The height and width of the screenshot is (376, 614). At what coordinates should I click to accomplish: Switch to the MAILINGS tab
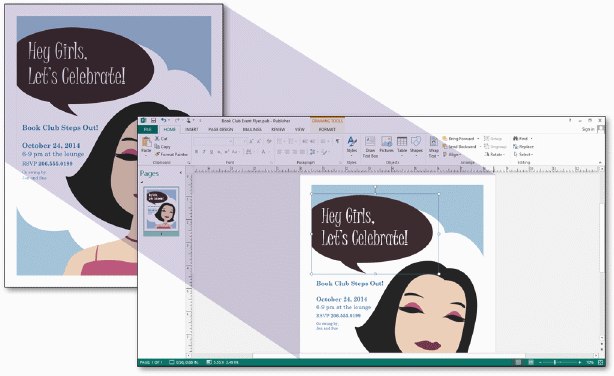point(252,129)
